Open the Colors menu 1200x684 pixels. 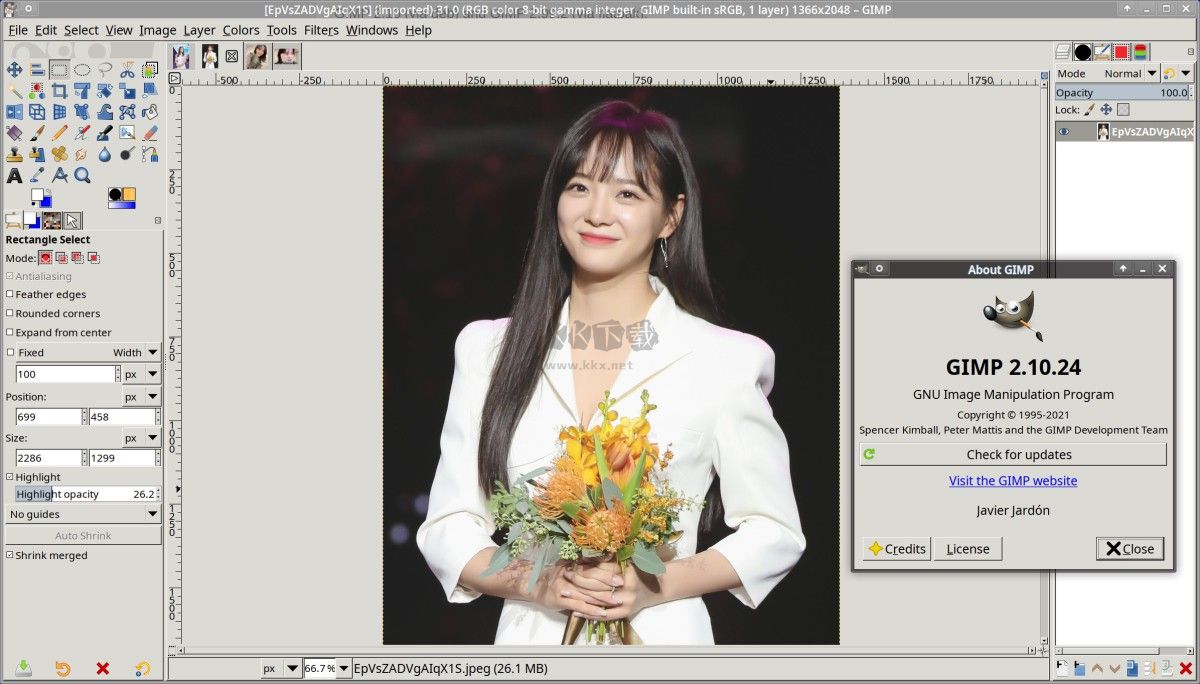[241, 30]
